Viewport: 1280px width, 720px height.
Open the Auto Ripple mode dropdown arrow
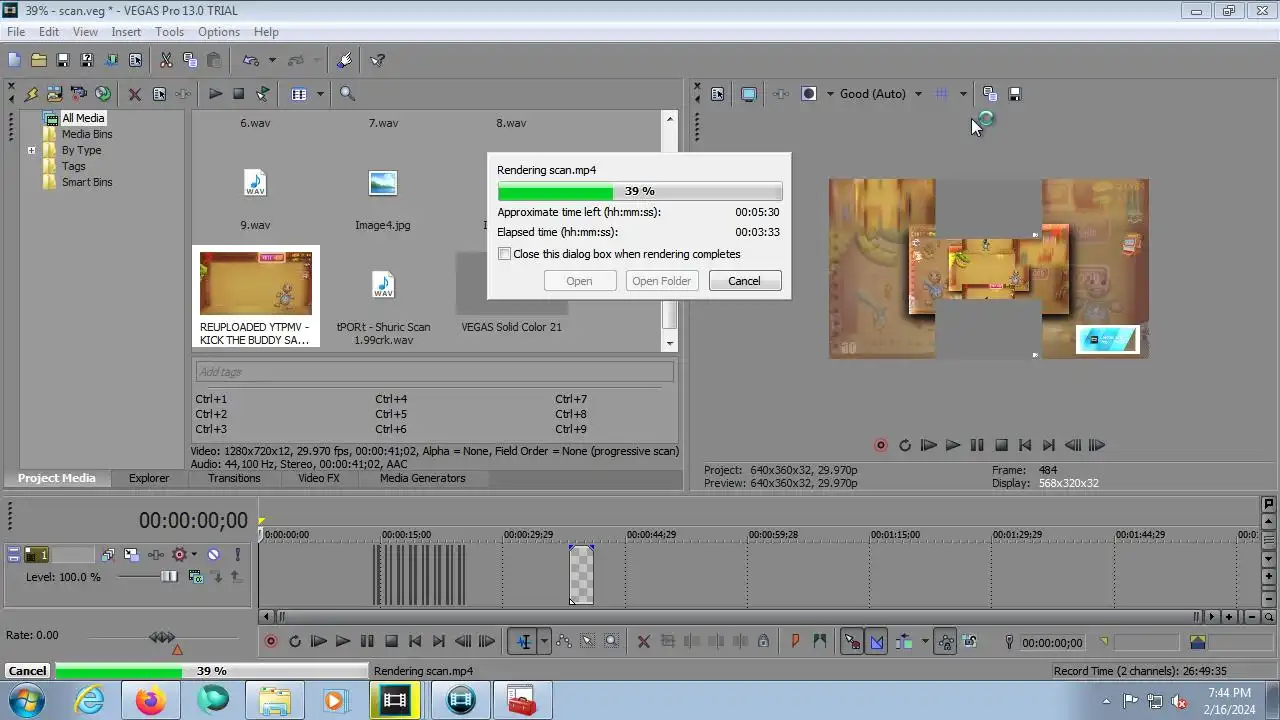click(925, 642)
